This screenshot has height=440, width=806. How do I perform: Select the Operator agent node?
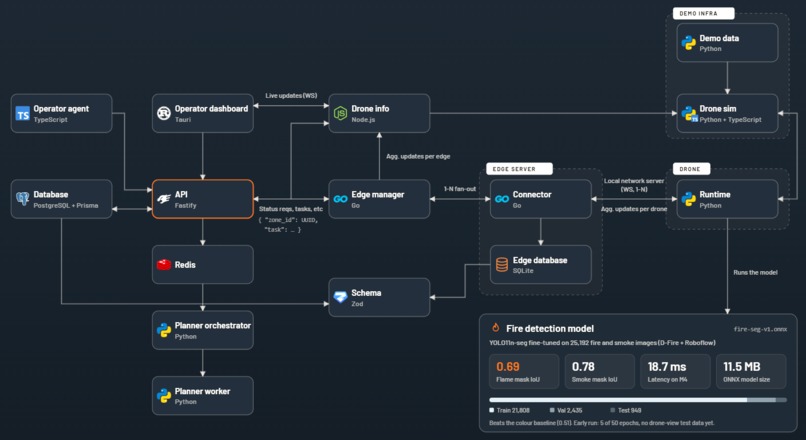click(61, 114)
